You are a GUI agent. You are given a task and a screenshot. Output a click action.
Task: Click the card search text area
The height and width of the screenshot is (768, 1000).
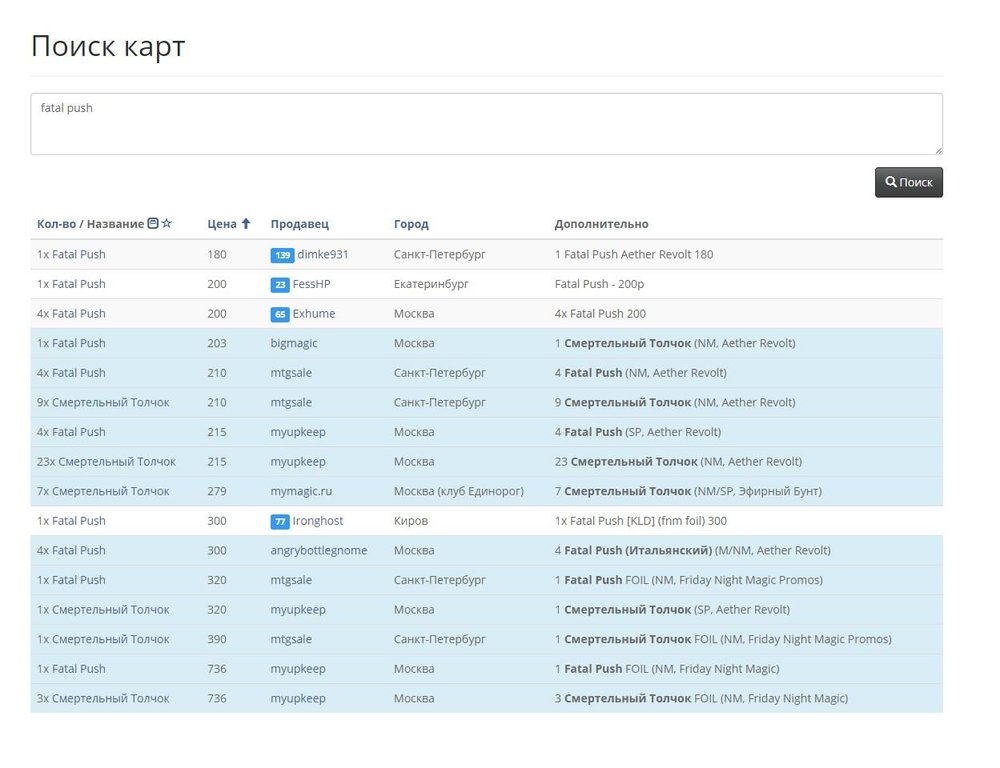pyautogui.click(x=486, y=124)
